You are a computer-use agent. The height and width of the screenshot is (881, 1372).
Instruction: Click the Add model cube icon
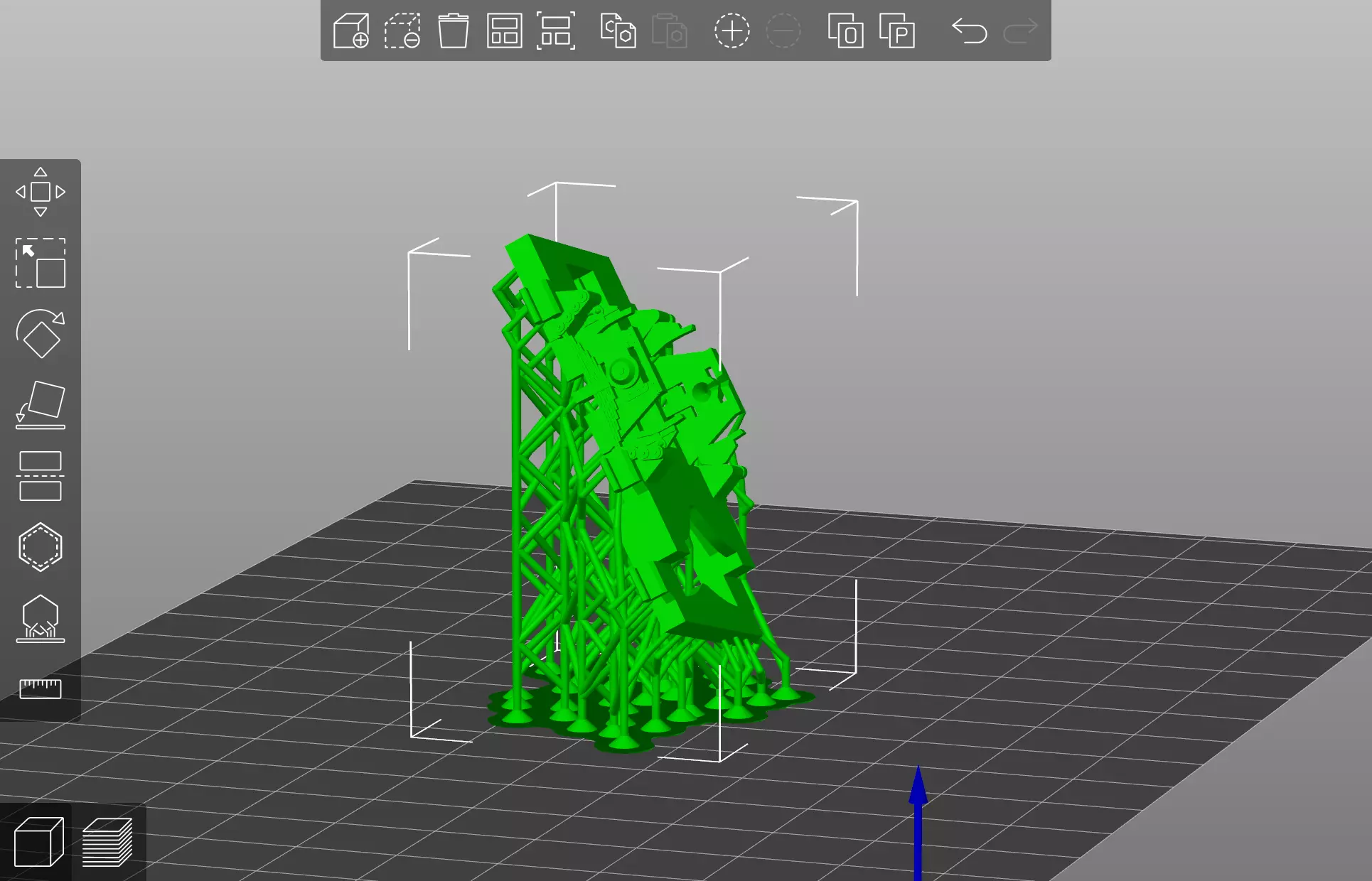pyautogui.click(x=351, y=31)
